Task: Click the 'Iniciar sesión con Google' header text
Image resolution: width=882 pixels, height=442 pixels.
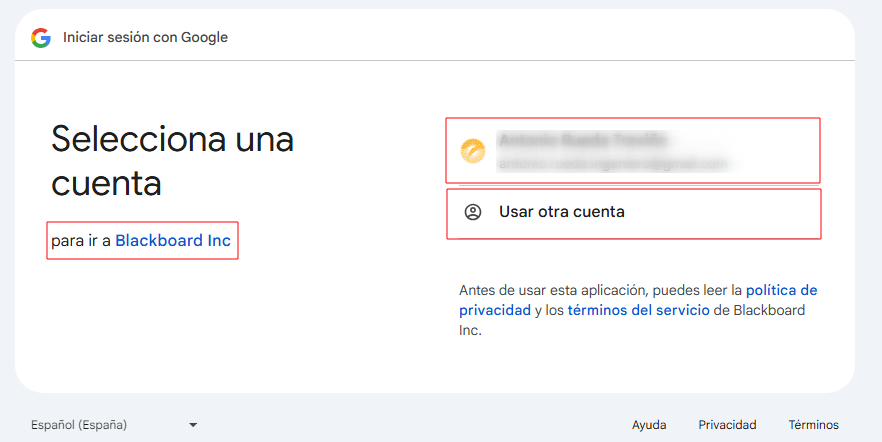Action: click(146, 38)
